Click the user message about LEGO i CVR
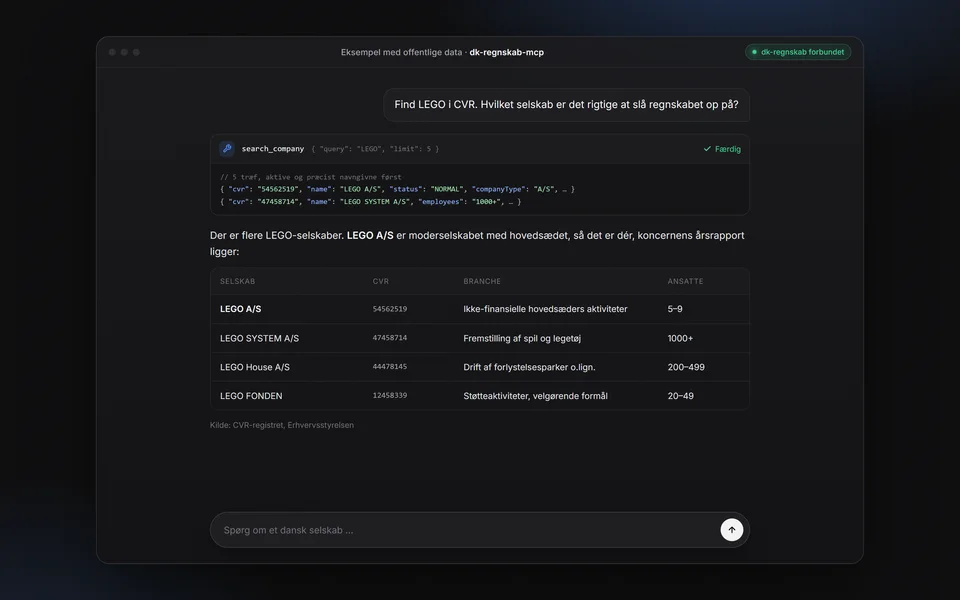 pos(566,105)
